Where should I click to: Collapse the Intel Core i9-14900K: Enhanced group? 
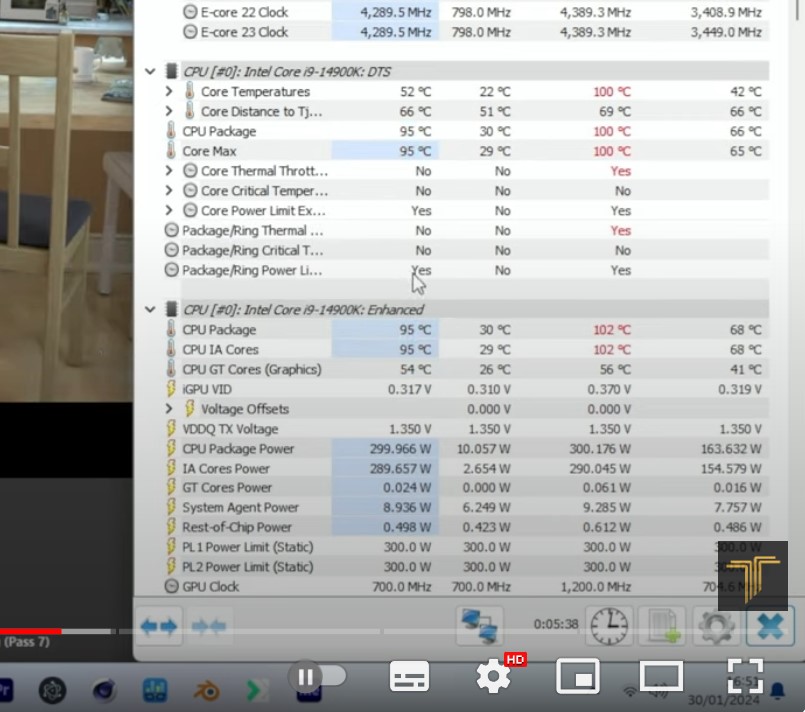150,310
